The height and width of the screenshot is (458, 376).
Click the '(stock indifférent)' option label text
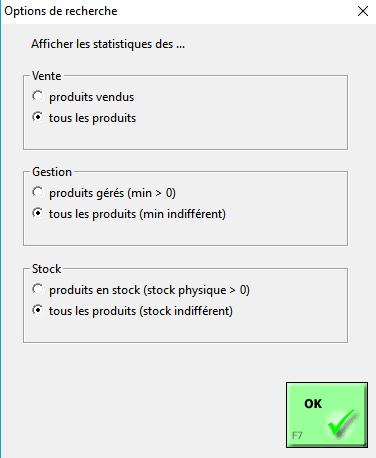pyautogui.click(x=186, y=311)
